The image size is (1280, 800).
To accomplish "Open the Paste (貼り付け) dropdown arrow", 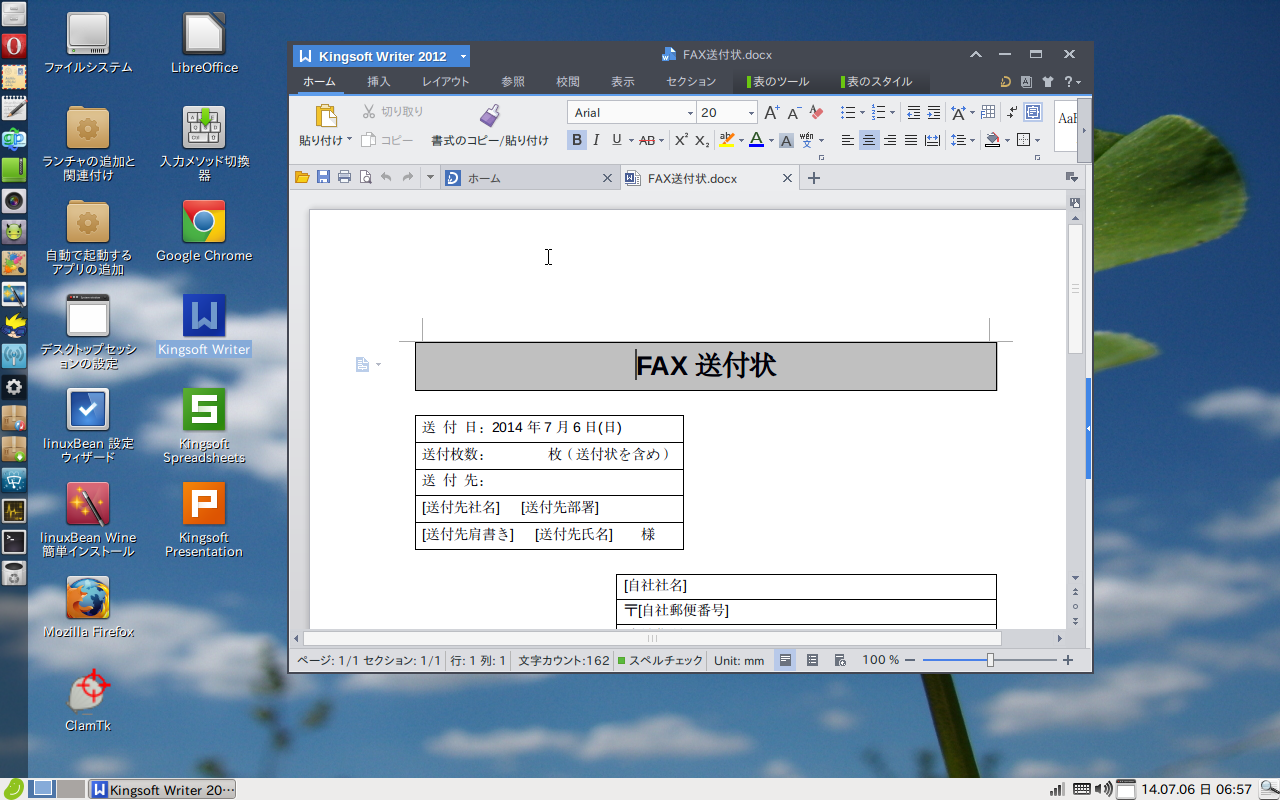I will pos(349,141).
